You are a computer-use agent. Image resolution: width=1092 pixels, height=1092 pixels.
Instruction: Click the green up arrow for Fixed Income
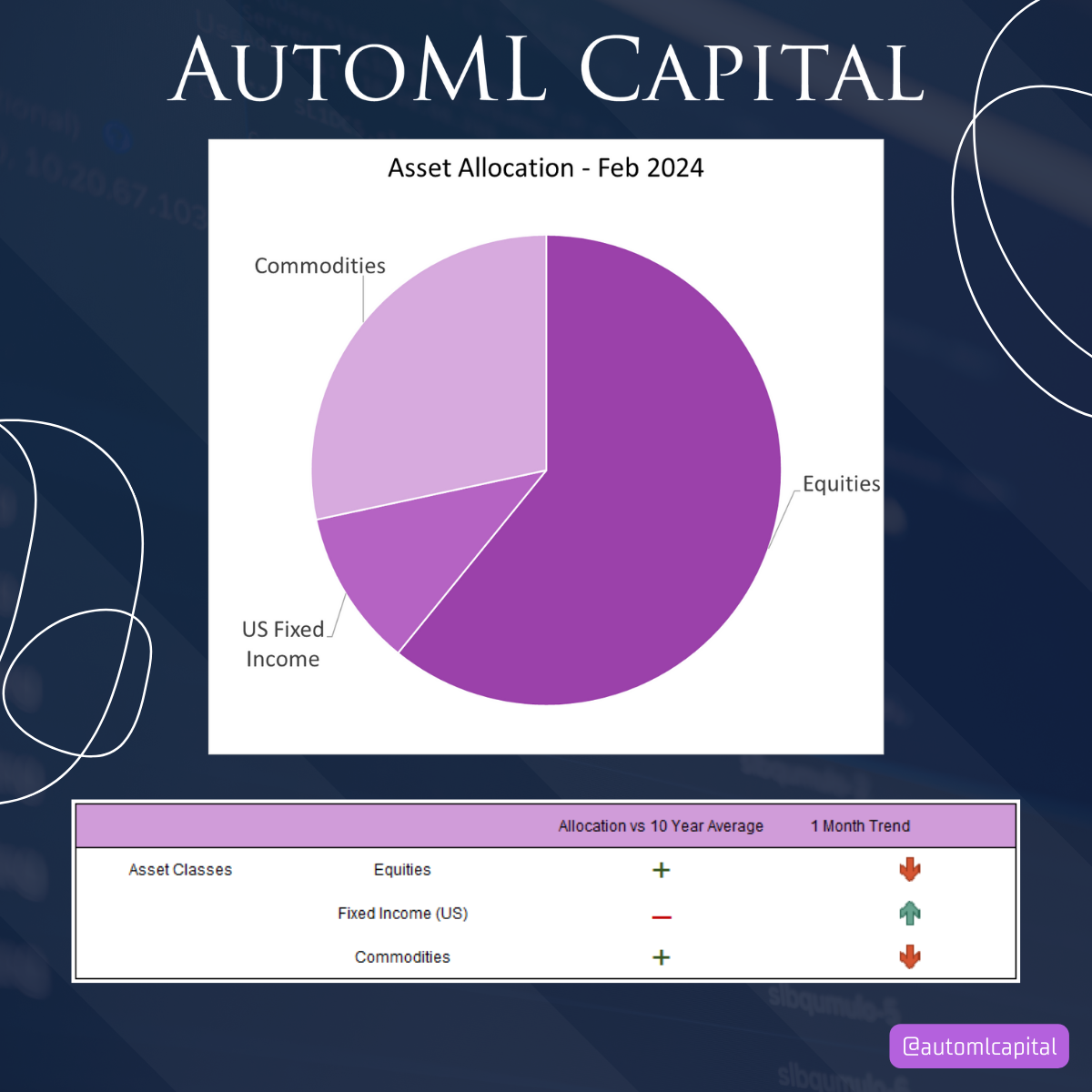tap(909, 913)
